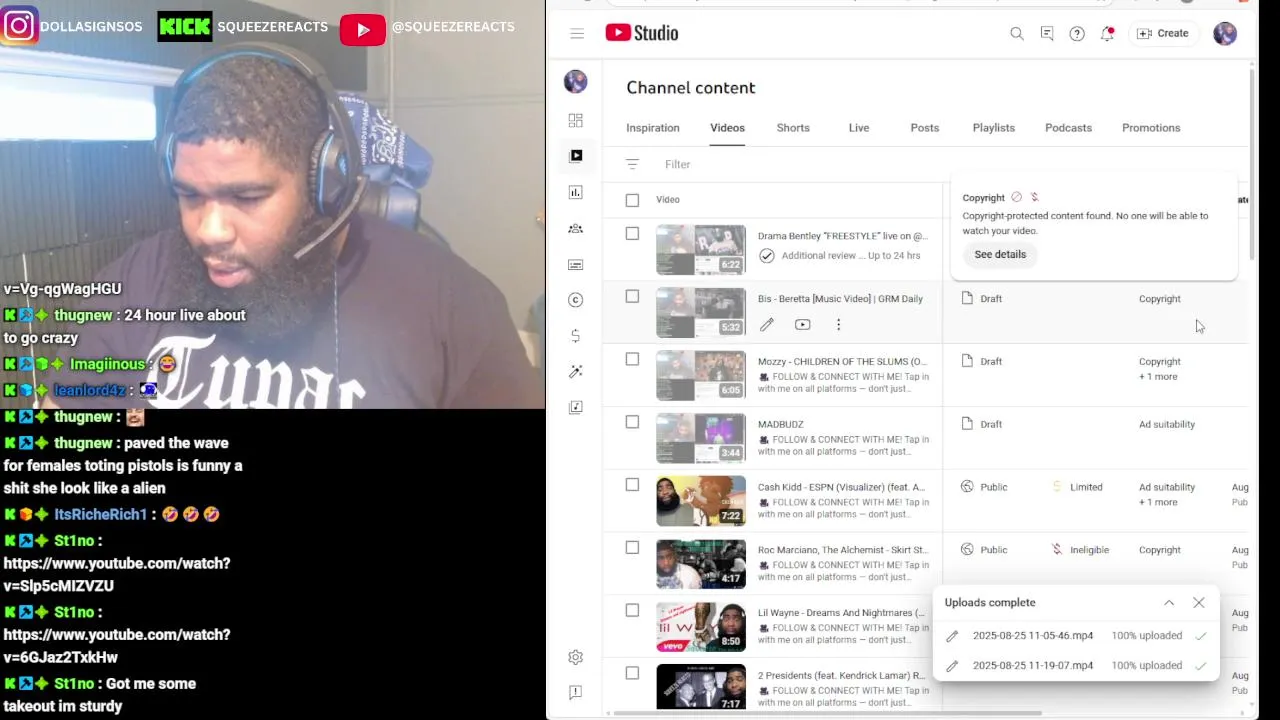Screen dimensions: 1280x720
Task: Select the Cash Kidd - ESPN checkbox
Action: pos(632,485)
